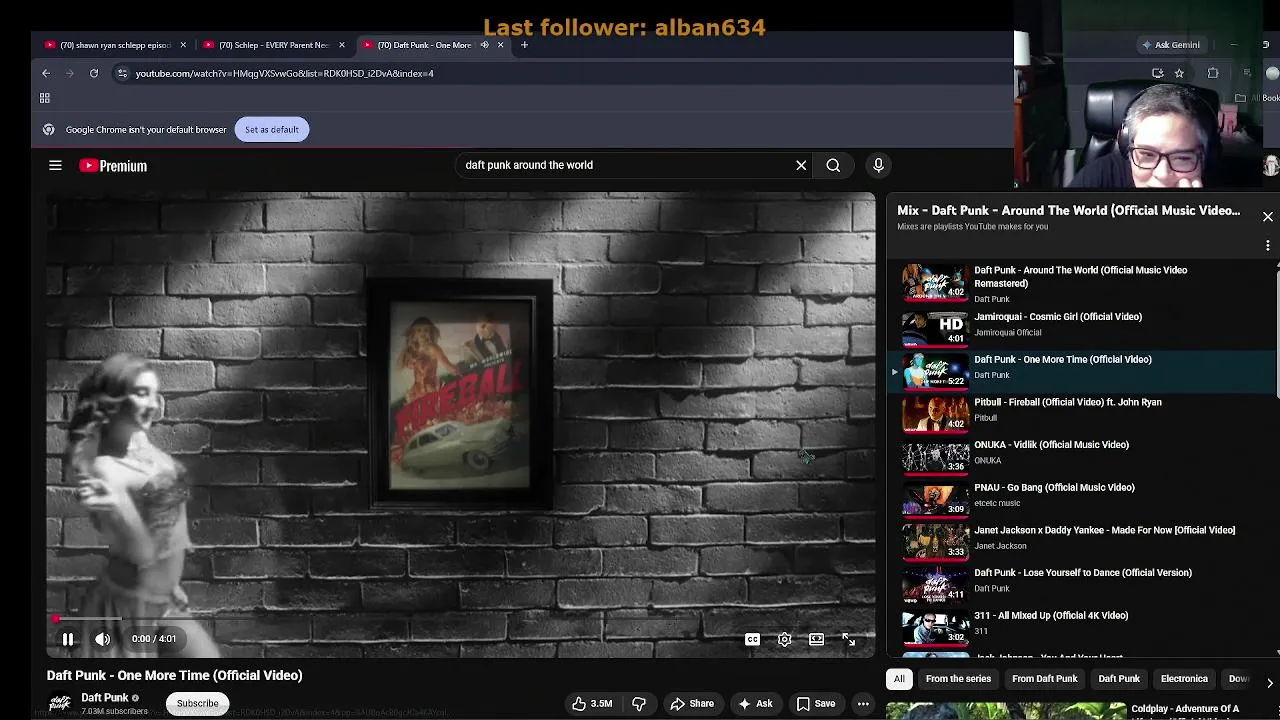
Task: Open the Daft Punk channel avatar
Action: pos(60,702)
